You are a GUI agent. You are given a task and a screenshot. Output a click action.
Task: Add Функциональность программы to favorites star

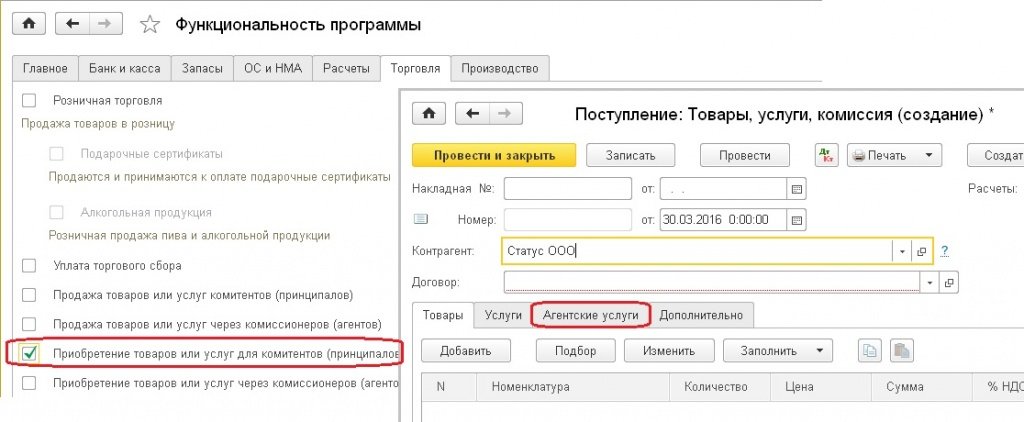150,24
